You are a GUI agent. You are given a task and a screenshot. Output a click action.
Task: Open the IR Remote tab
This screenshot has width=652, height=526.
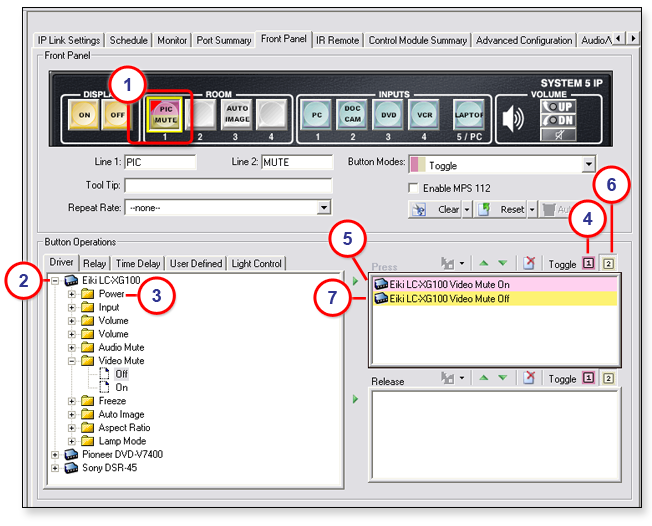point(337,40)
